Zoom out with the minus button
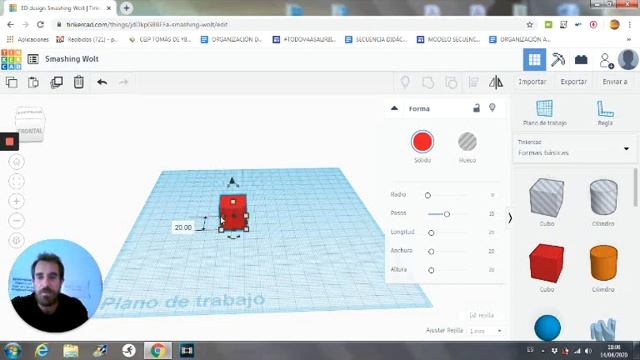This screenshot has height=360, width=640. 17,220
